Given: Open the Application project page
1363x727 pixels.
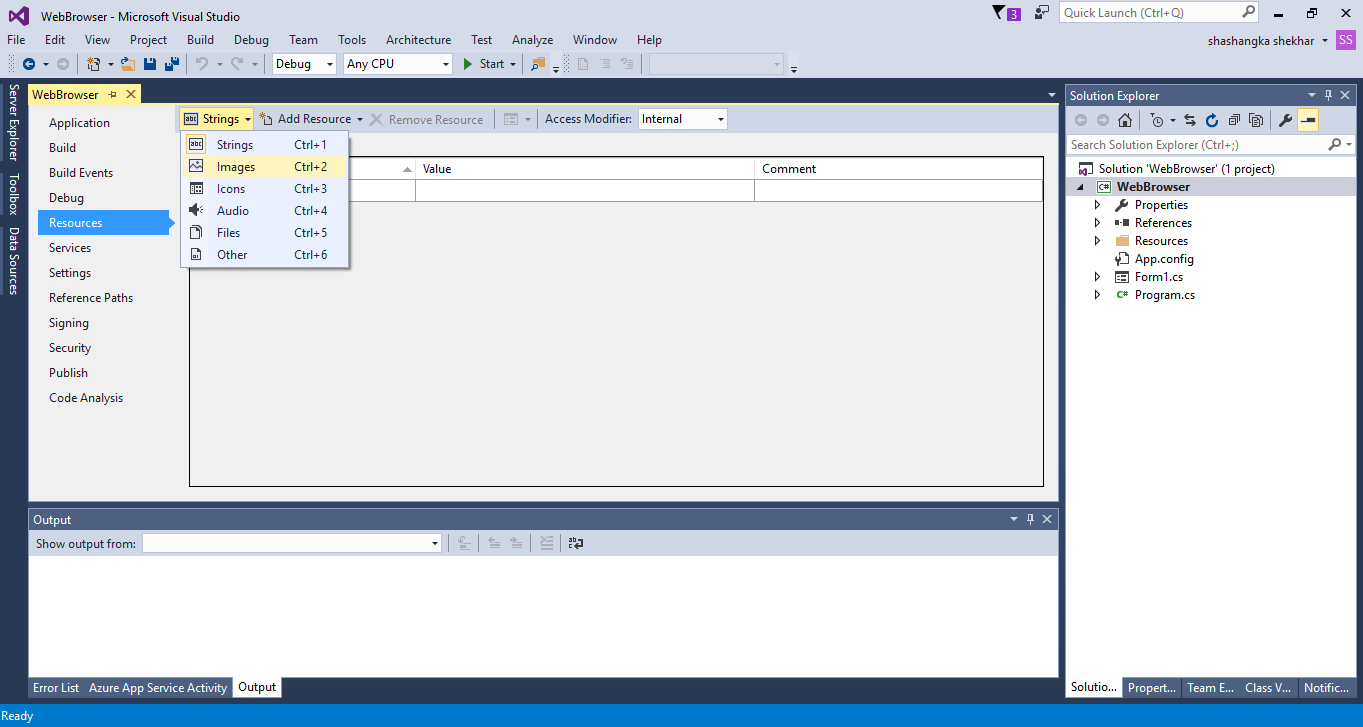Looking at the screenshot, I should pyautogui.click(x=79, y=123).
